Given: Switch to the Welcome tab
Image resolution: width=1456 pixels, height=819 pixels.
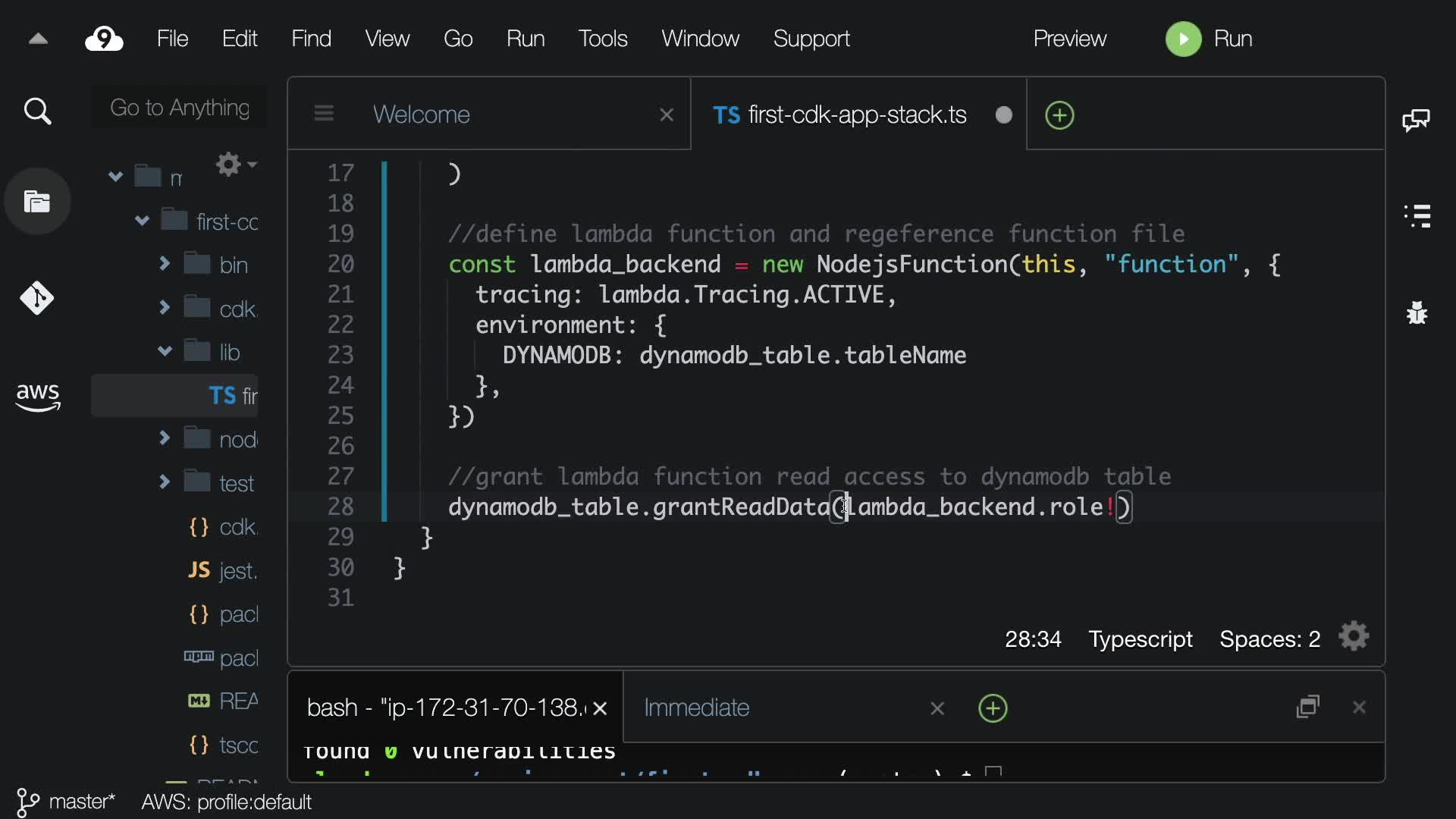Looking at the screenshot, I should click(422, 115).
